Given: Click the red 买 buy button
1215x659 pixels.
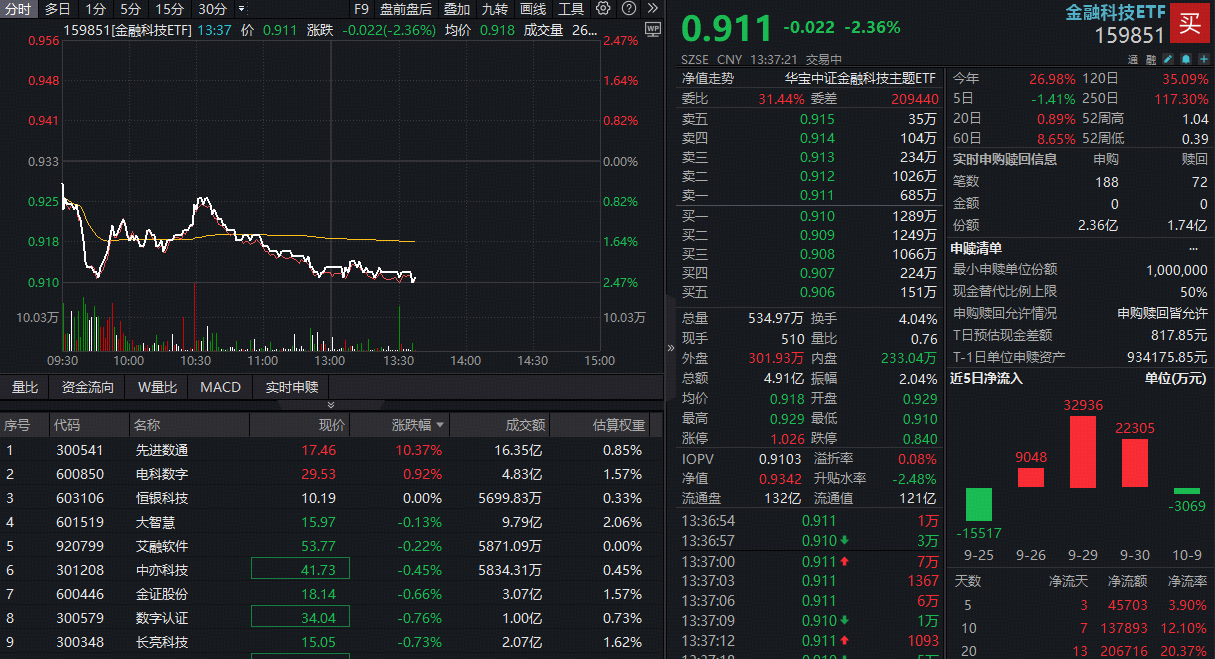Looking at the screenshot, I should pyautogui.click(x=1190, y=24).
